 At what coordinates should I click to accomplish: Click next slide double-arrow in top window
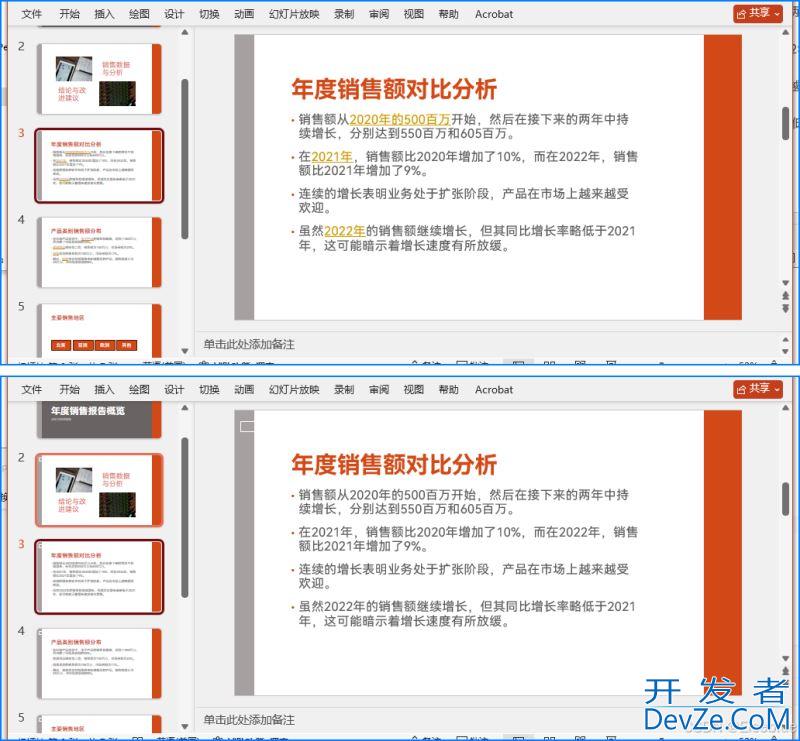pos(786,309)
